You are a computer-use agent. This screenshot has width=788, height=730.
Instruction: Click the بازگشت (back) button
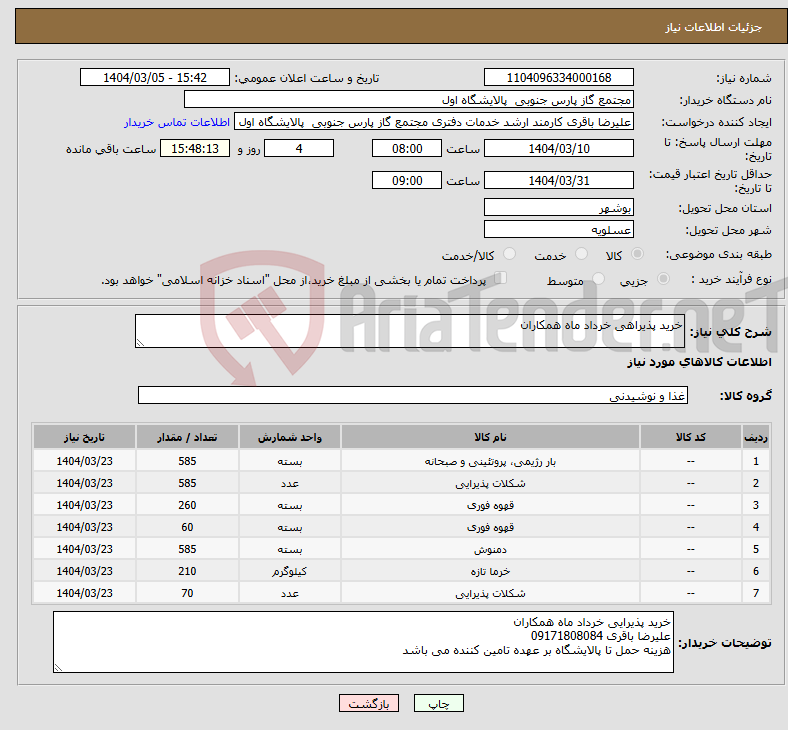[x=369, y=703]
